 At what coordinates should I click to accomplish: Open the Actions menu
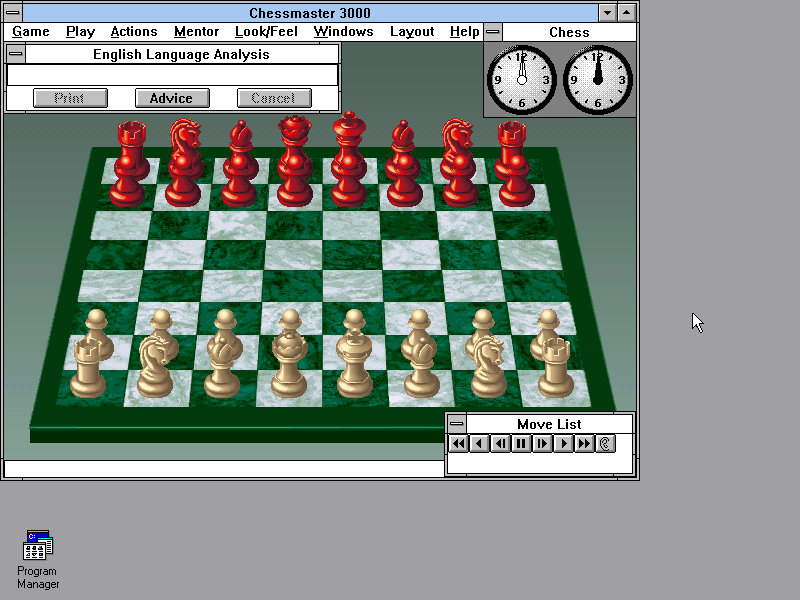click(134, 32)
